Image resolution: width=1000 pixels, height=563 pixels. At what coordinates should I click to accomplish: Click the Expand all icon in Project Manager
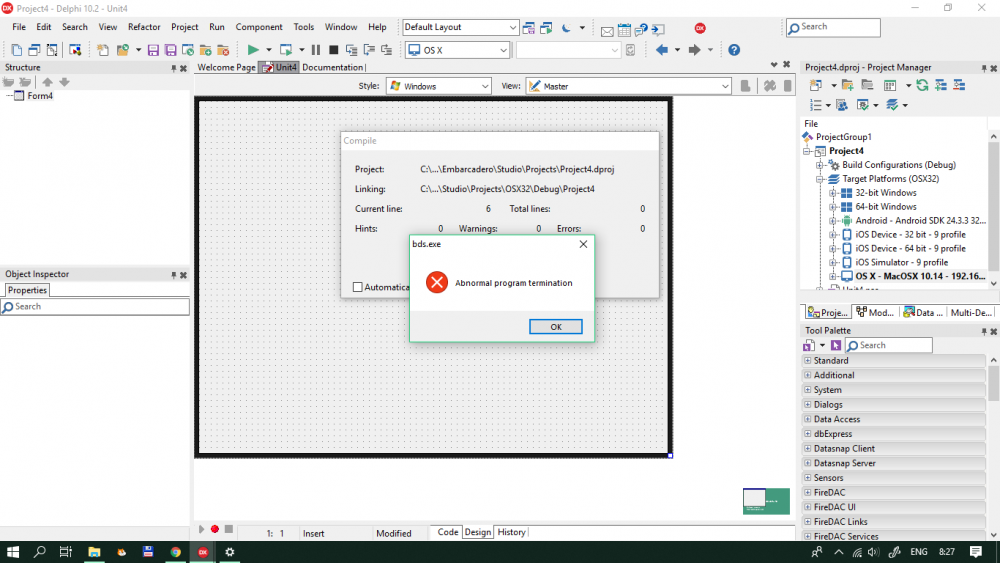point(941,85)
